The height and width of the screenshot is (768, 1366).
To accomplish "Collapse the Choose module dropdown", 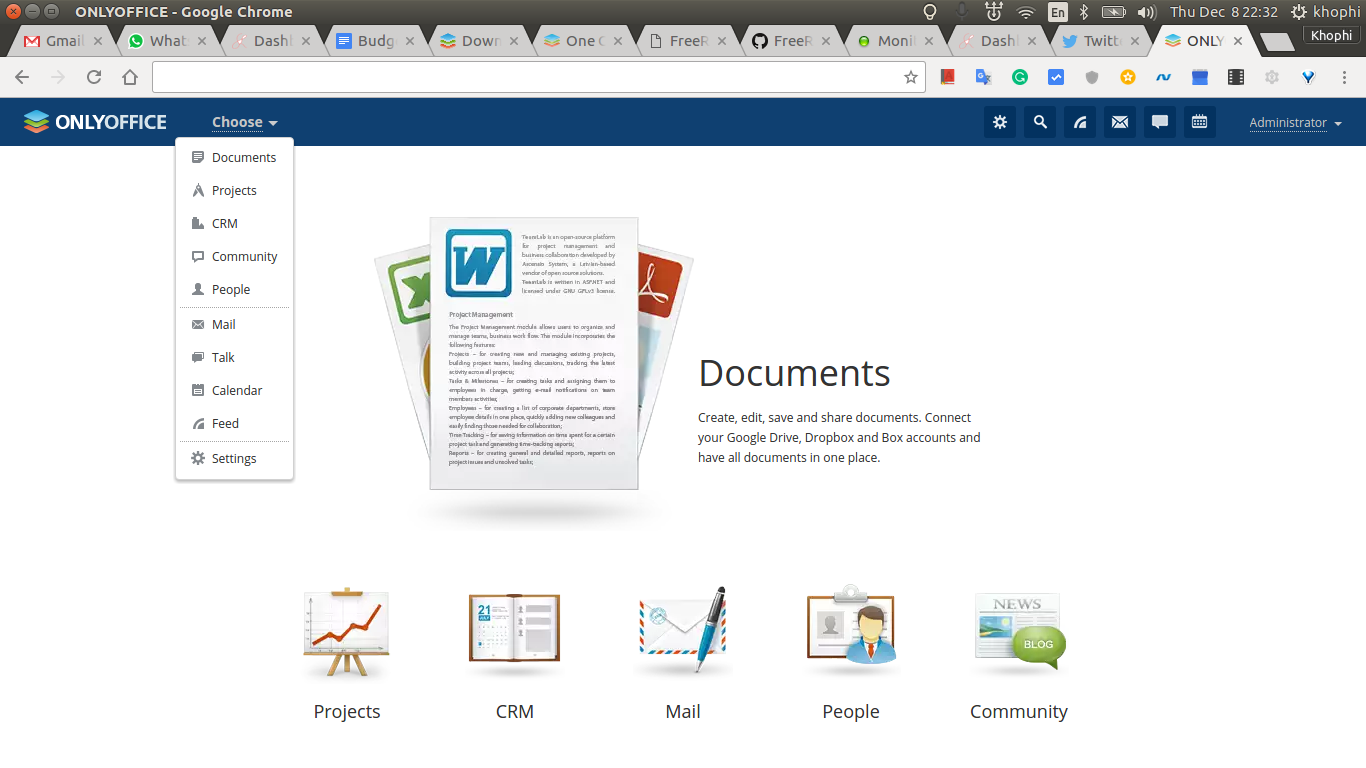I will 244,122.
